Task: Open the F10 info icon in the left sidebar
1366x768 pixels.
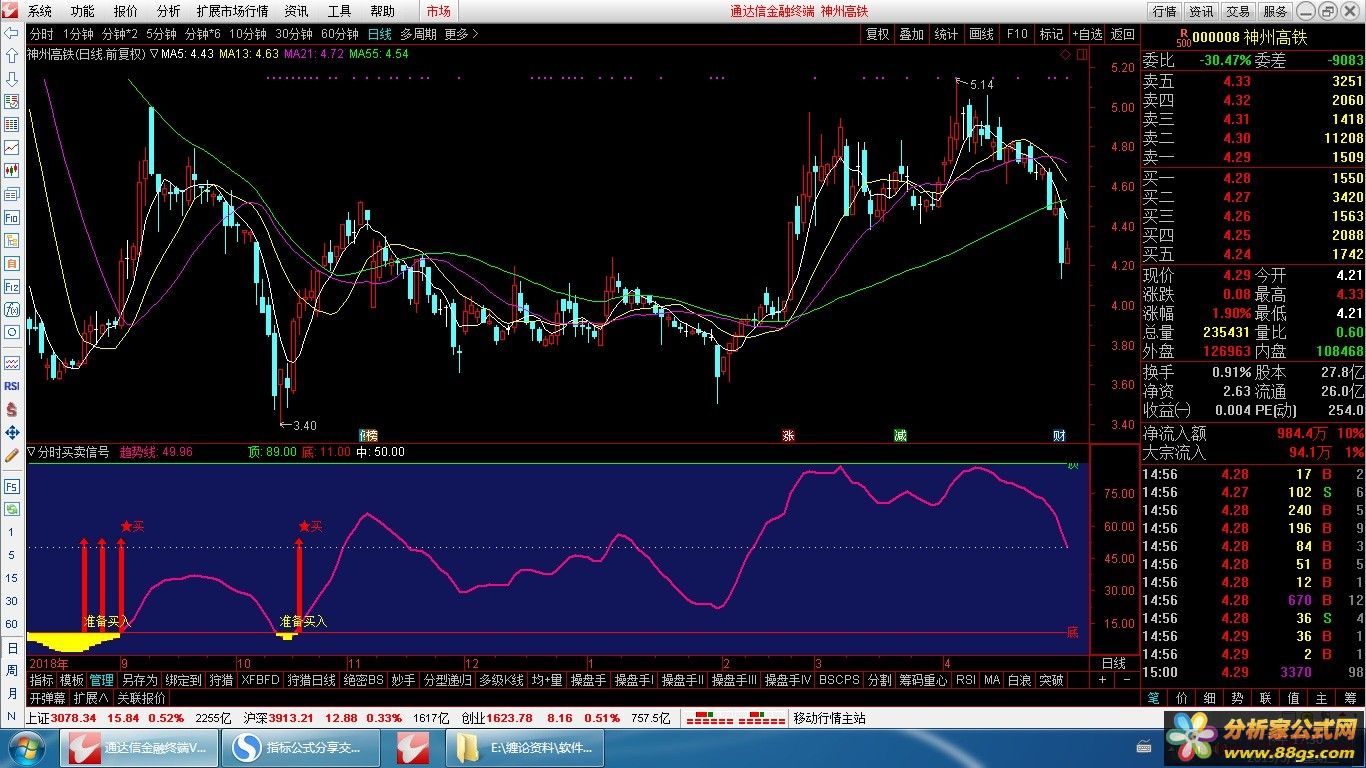Action: click(12, 217)
